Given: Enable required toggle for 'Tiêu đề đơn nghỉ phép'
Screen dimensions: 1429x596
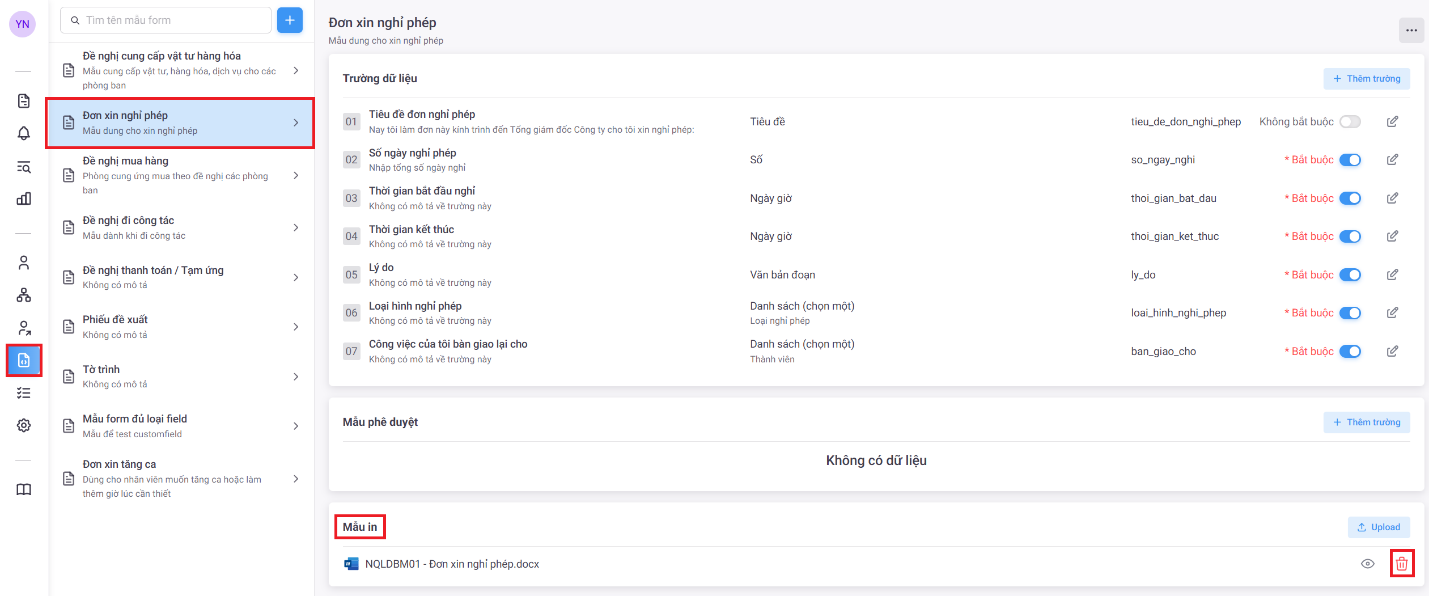Looking at the screenshot, I should [1350, 122].
